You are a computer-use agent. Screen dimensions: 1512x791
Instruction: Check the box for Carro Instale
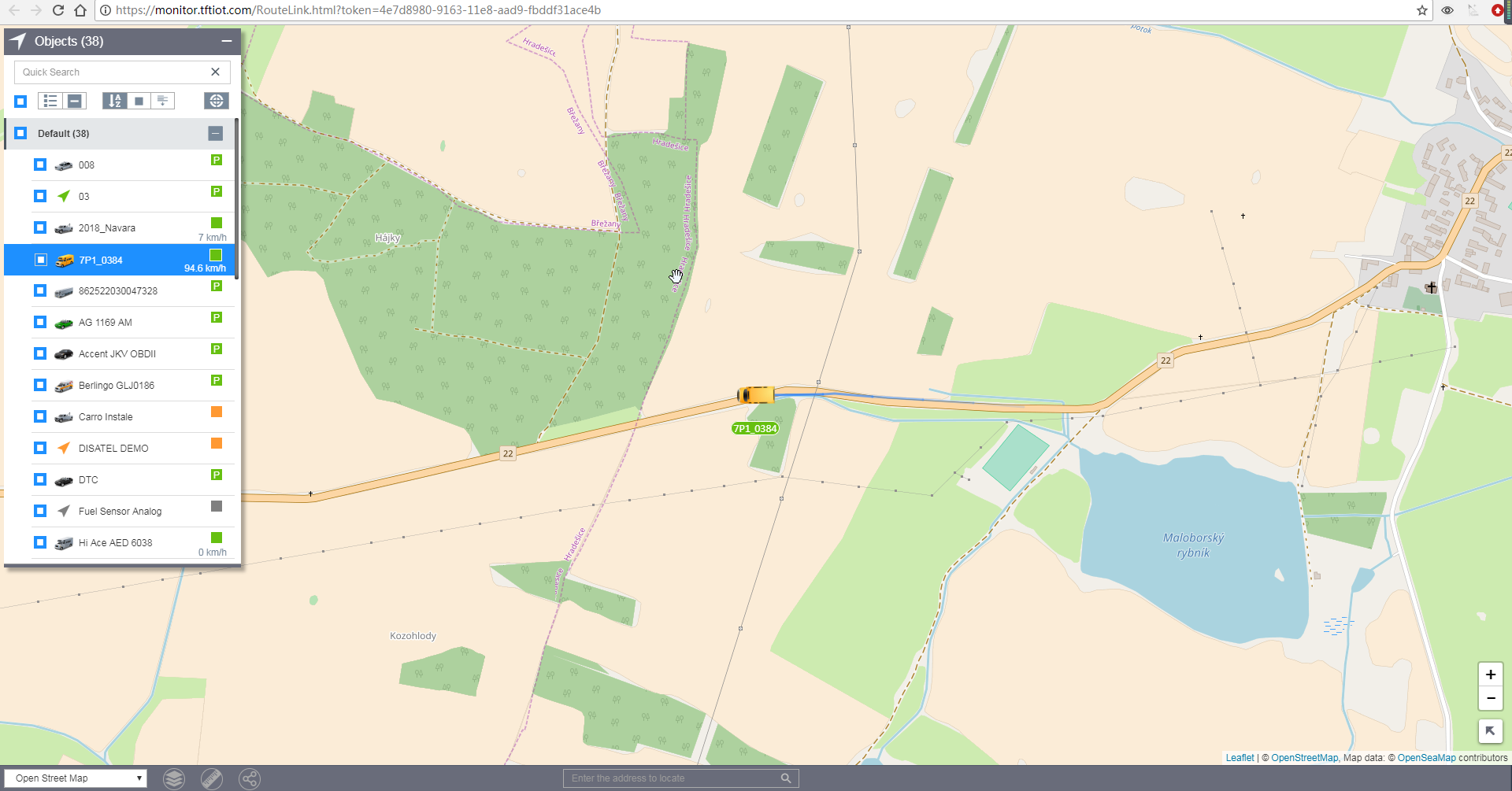(x=40, y=416)
